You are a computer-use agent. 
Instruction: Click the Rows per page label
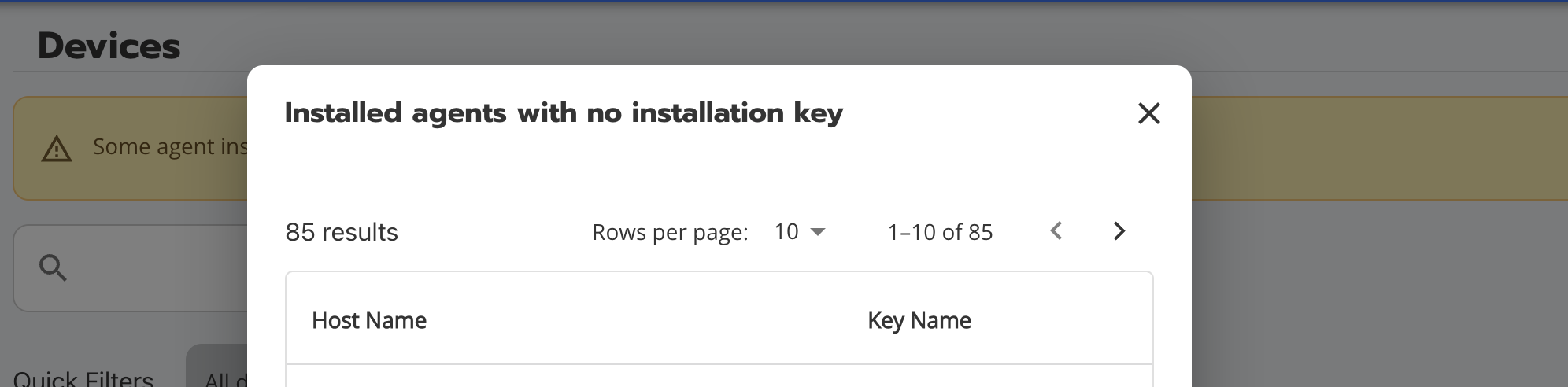tap(670, 232)
